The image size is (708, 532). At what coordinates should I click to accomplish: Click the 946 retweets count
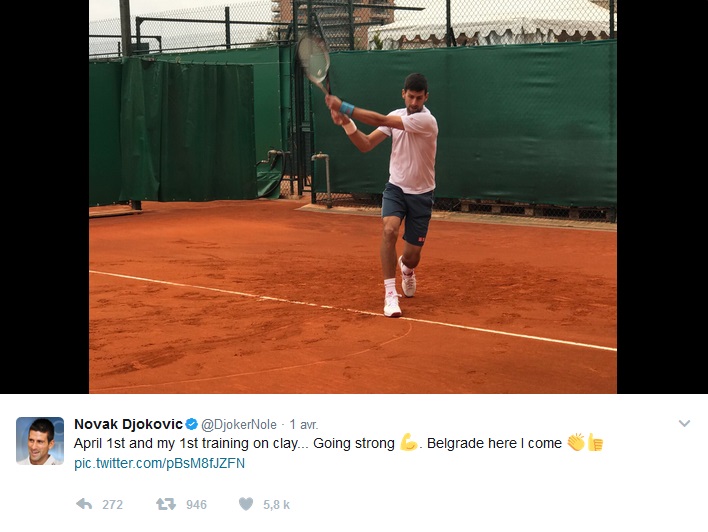pyautogui.click(x=196, y=504)
